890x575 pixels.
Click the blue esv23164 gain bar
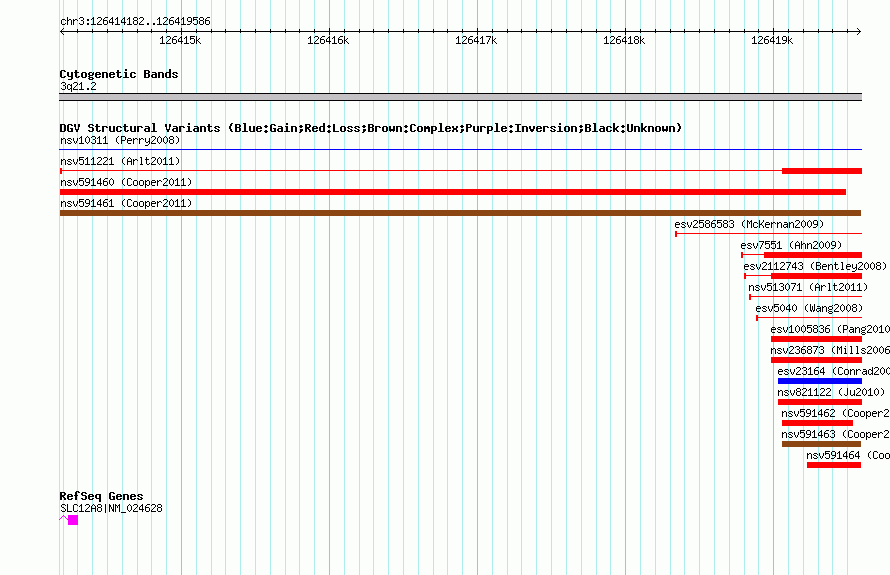pos(820,381)
